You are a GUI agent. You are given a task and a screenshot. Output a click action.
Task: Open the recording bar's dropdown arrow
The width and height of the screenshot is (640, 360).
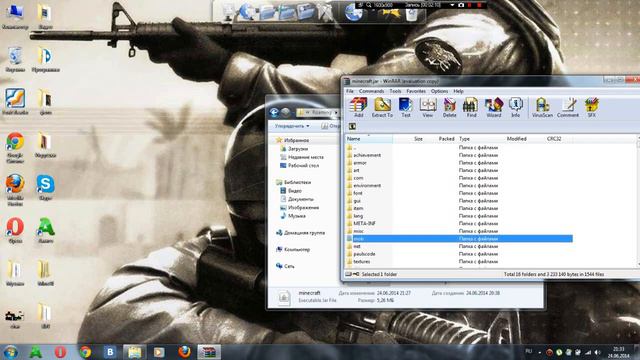tap(452, 5)
